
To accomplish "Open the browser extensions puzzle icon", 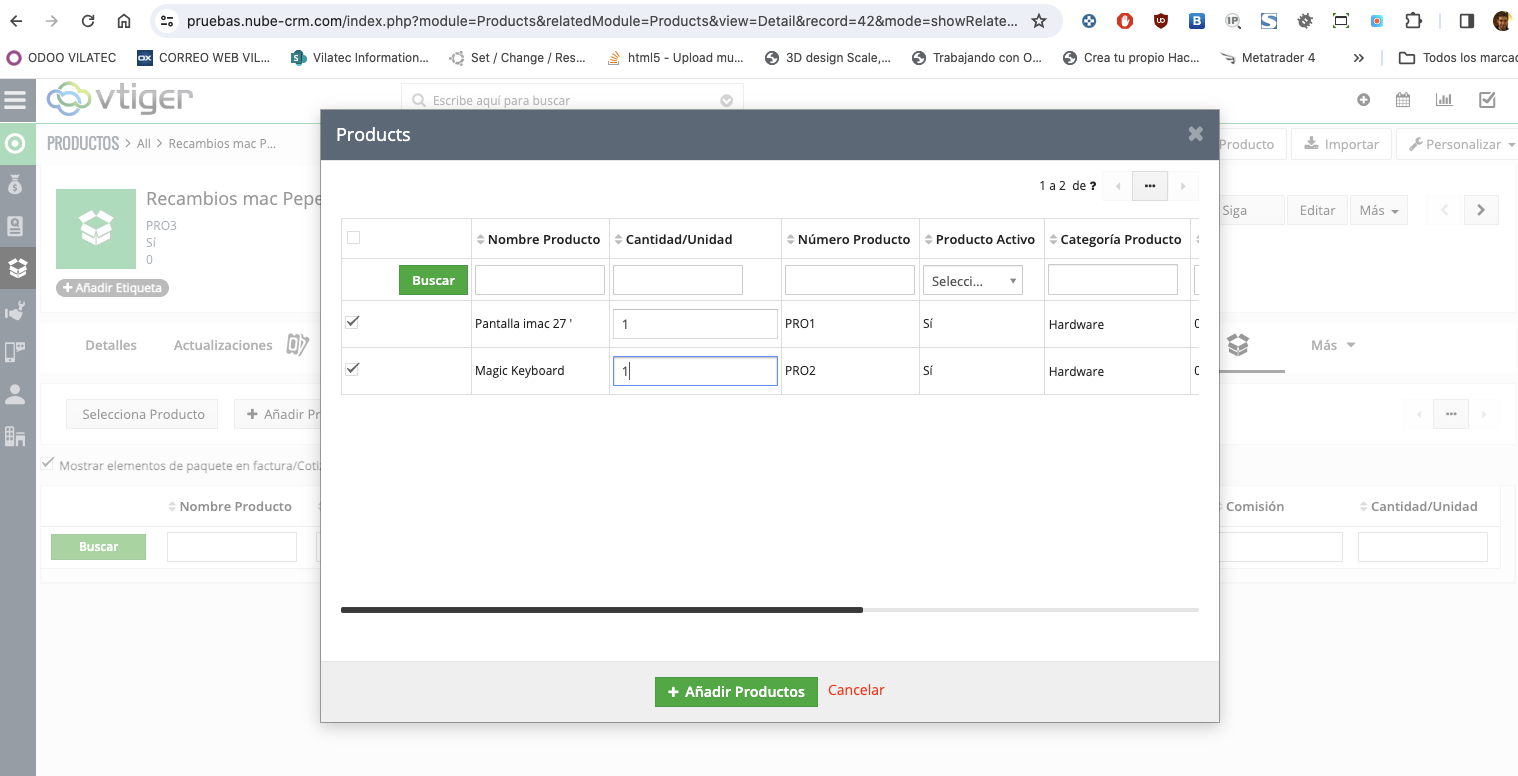I will [1412, 21].
